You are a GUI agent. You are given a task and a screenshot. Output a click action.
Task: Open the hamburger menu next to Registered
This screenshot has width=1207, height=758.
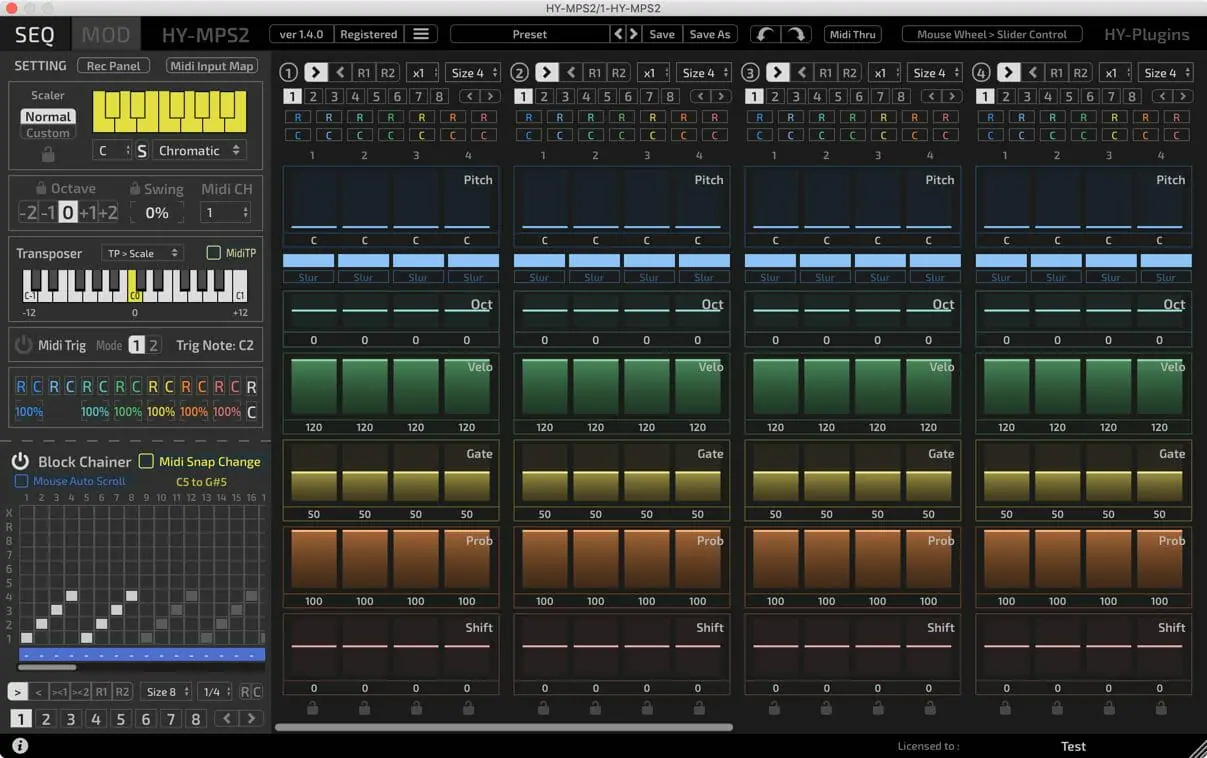[x=421, y=34]
